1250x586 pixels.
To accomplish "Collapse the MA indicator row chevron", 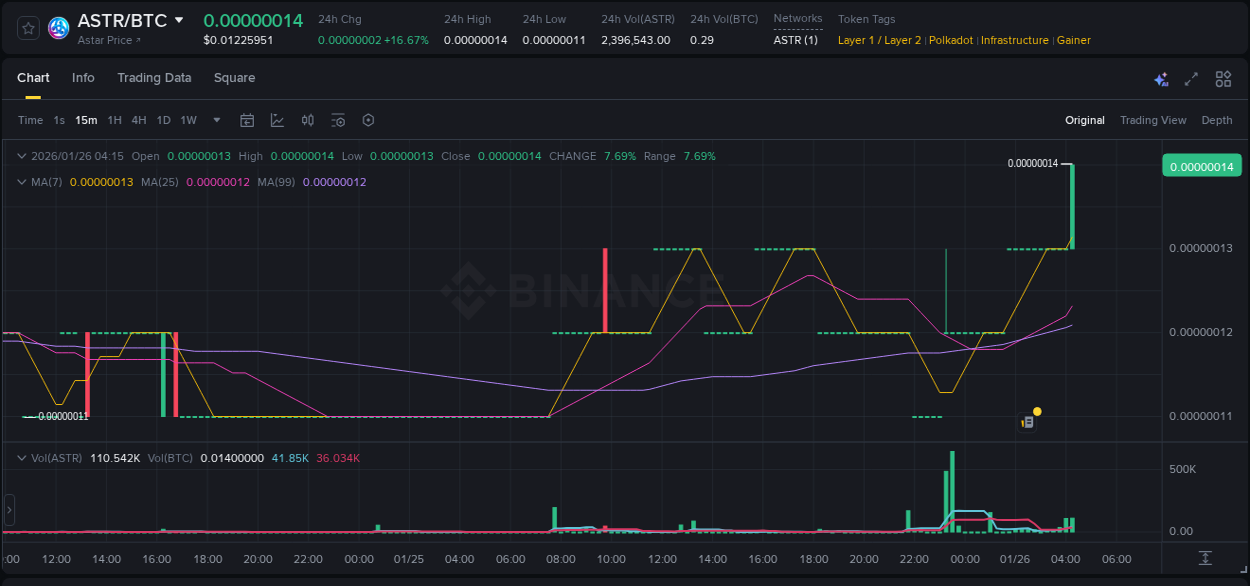I will pos(20,182).
